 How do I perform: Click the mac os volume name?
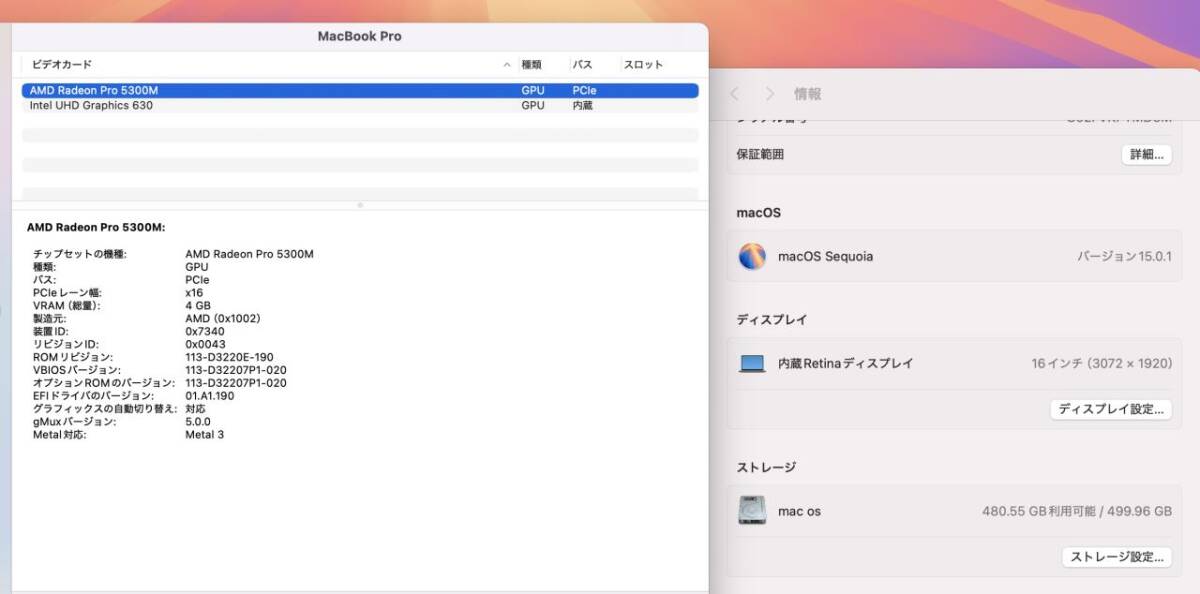799,511
